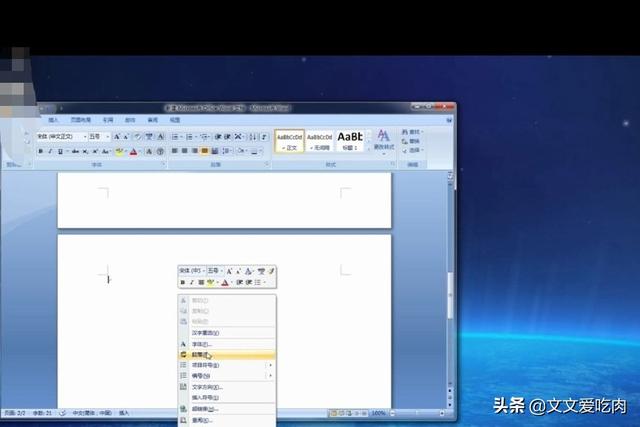
Task: Switch to the 页面布局 (Page Layout) tab
Action: coord(81,120)
